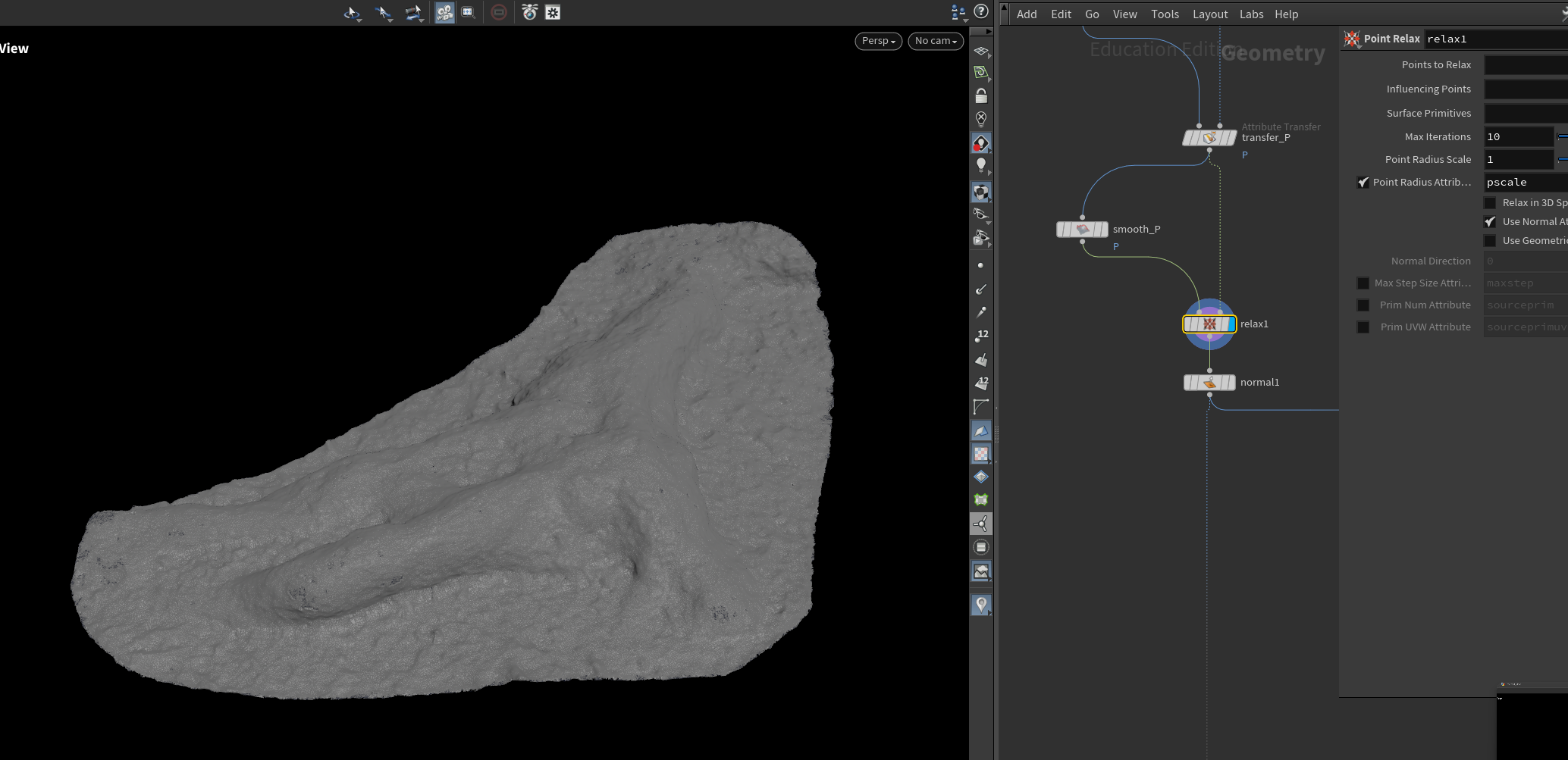This screenshot has width=1568, height=760.
Task: Open the Tools menu
Action: pyautogui.click(x=1165, y=14)
